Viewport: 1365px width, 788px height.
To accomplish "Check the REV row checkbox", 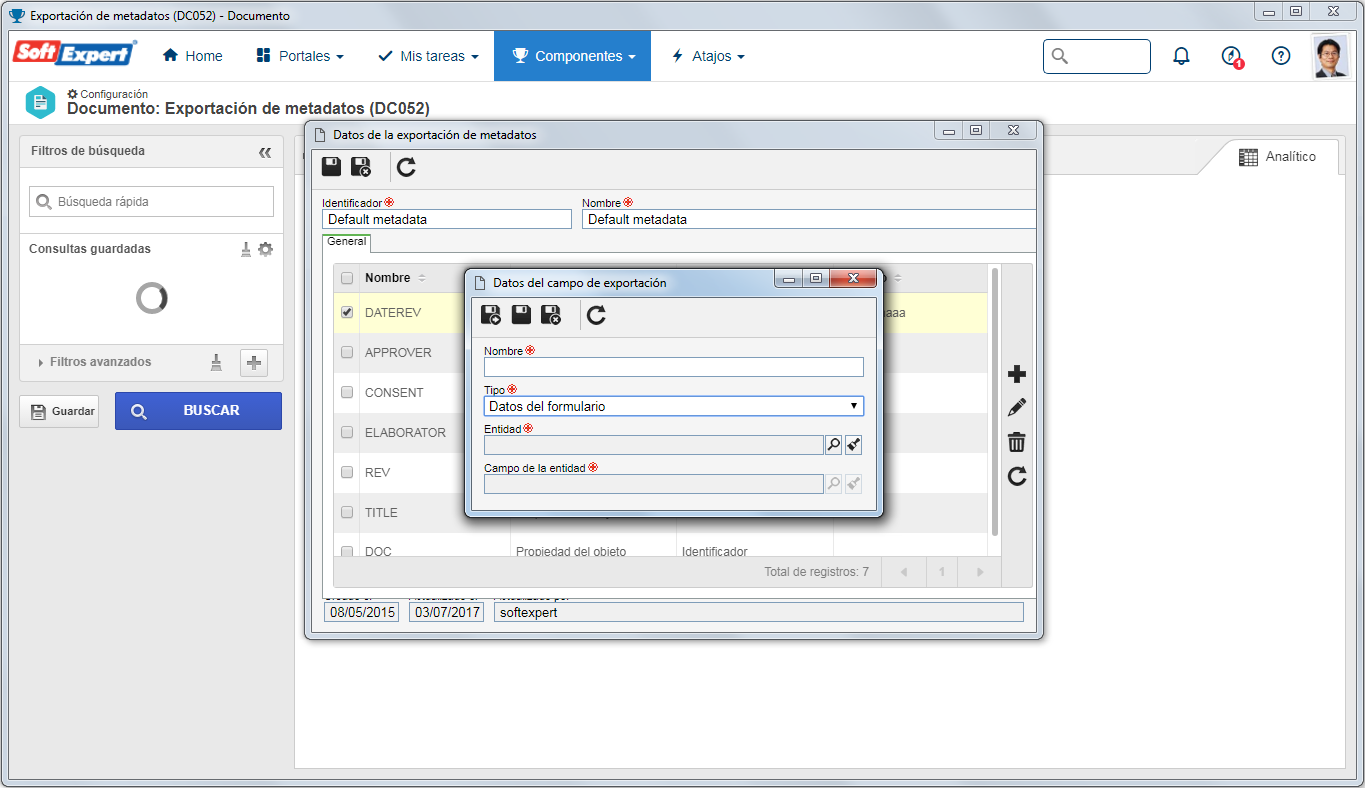I will pos(347,472).
